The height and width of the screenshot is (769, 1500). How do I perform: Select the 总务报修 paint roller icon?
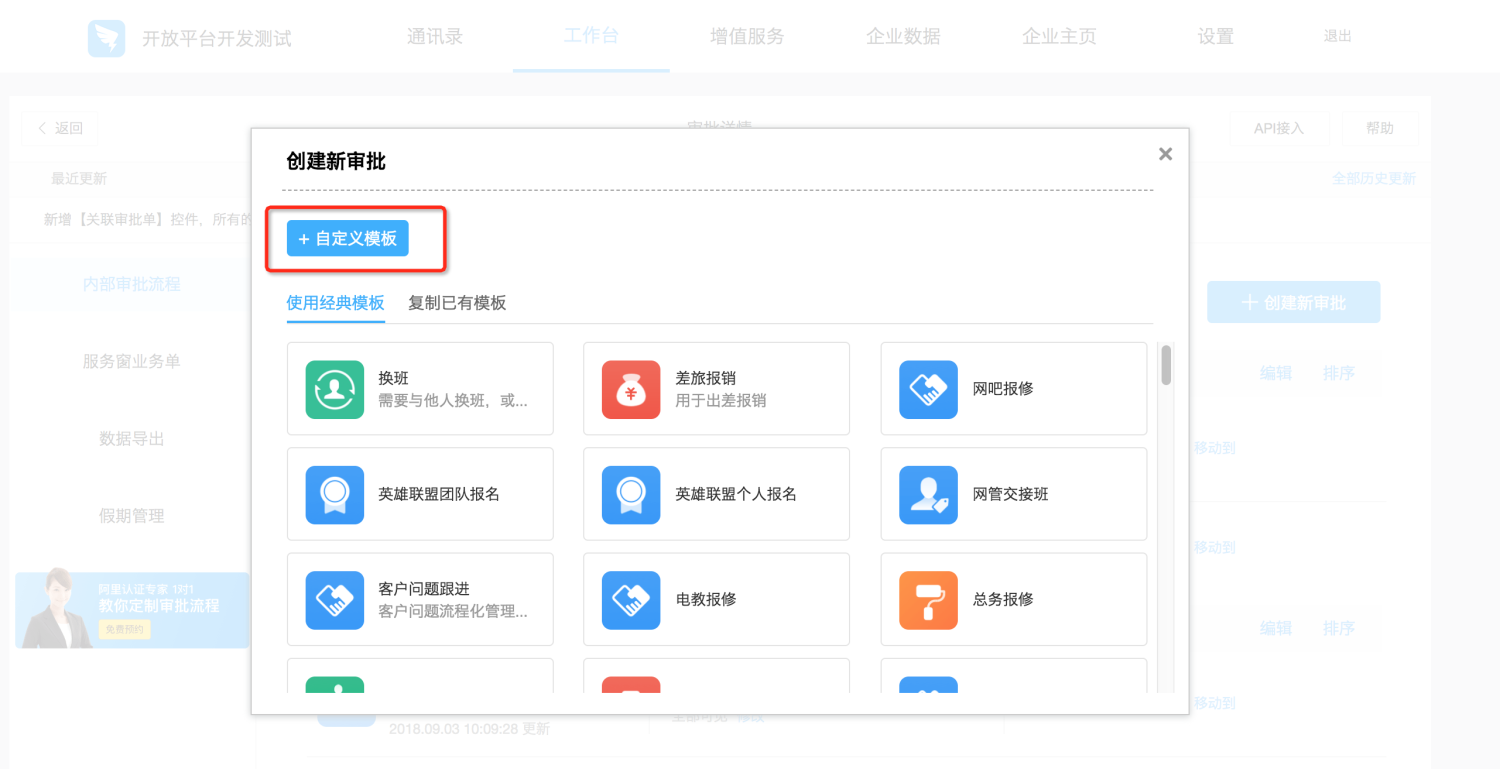[928, 600]
